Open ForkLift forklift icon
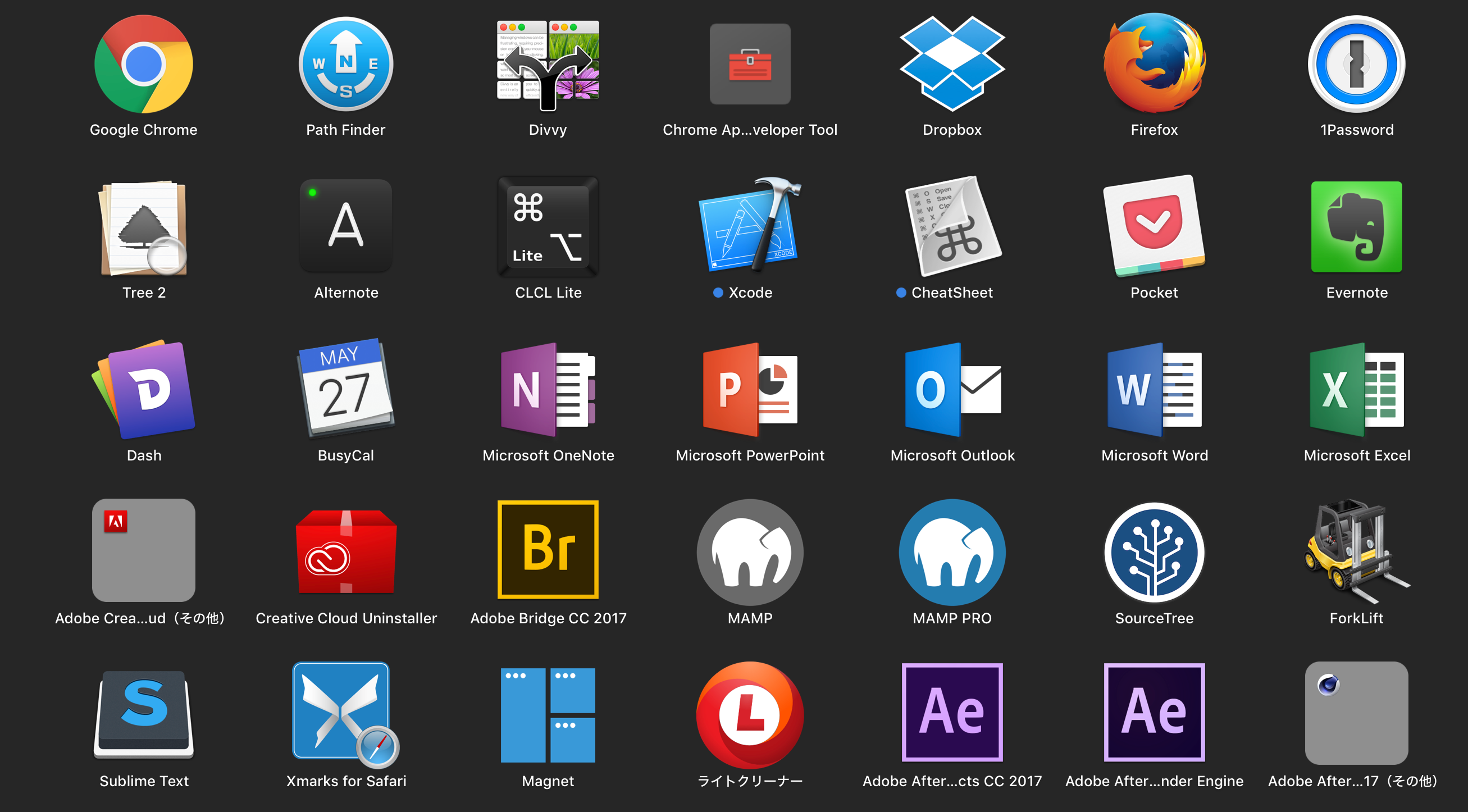Viewport: 1468px width, 812px height. click(1357, 550)
